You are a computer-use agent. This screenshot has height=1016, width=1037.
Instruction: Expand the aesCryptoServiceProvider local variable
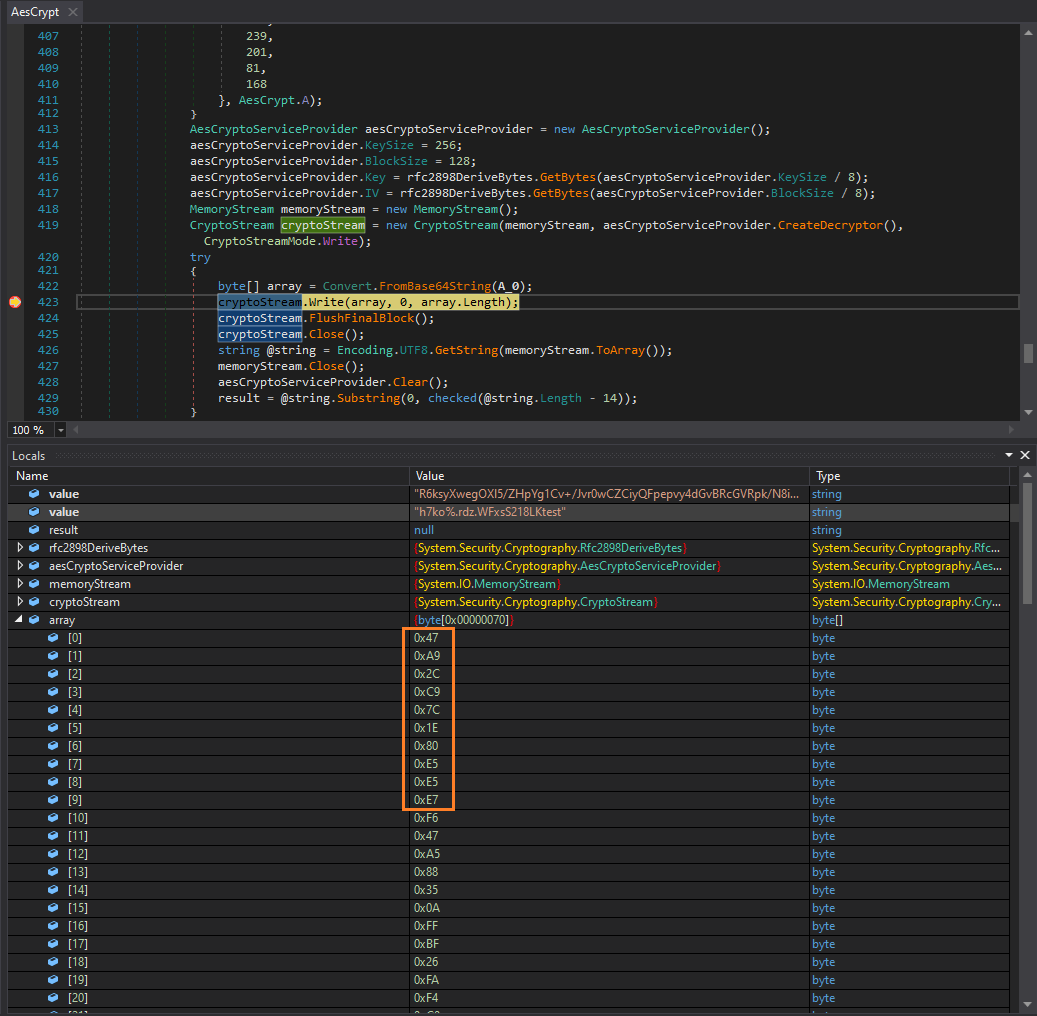(x=20, y=566)
